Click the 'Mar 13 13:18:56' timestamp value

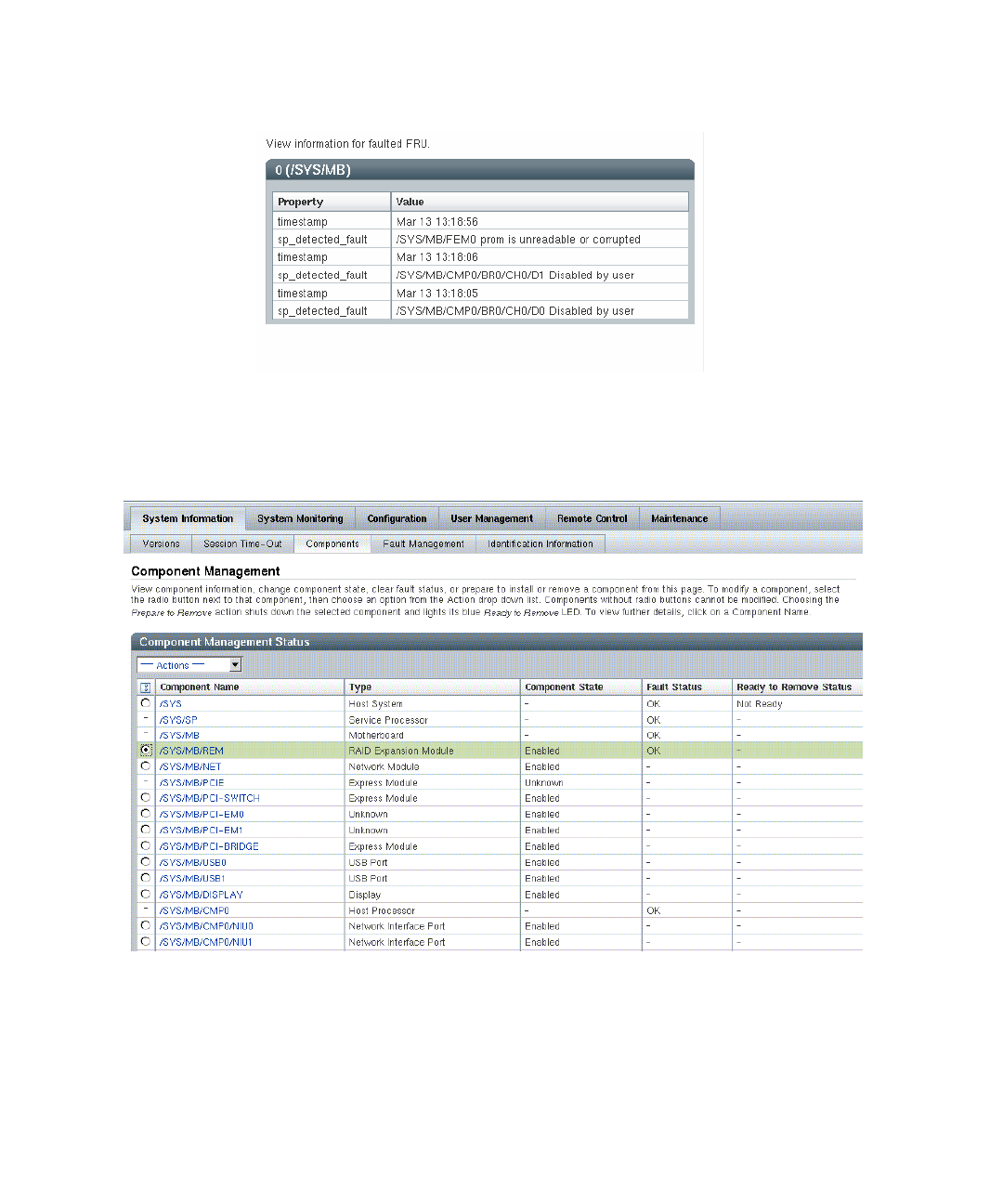437,222
